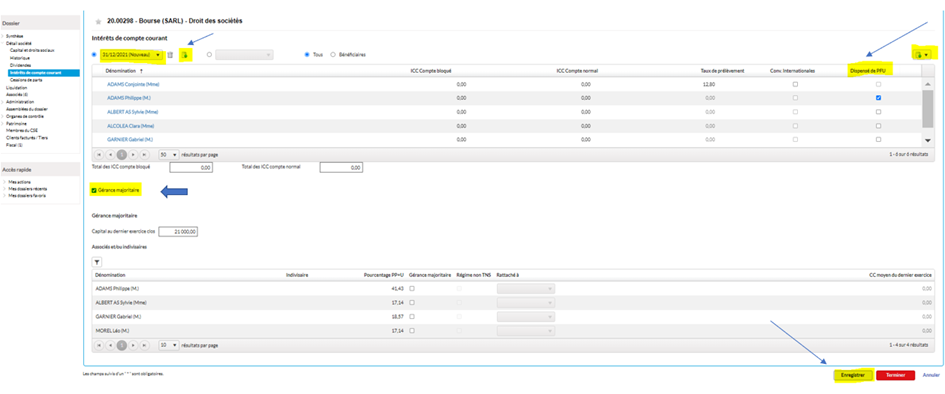Go to last page in the associates table pager
The width and height of the screenshot is (945, 394).
pos(144,345)
